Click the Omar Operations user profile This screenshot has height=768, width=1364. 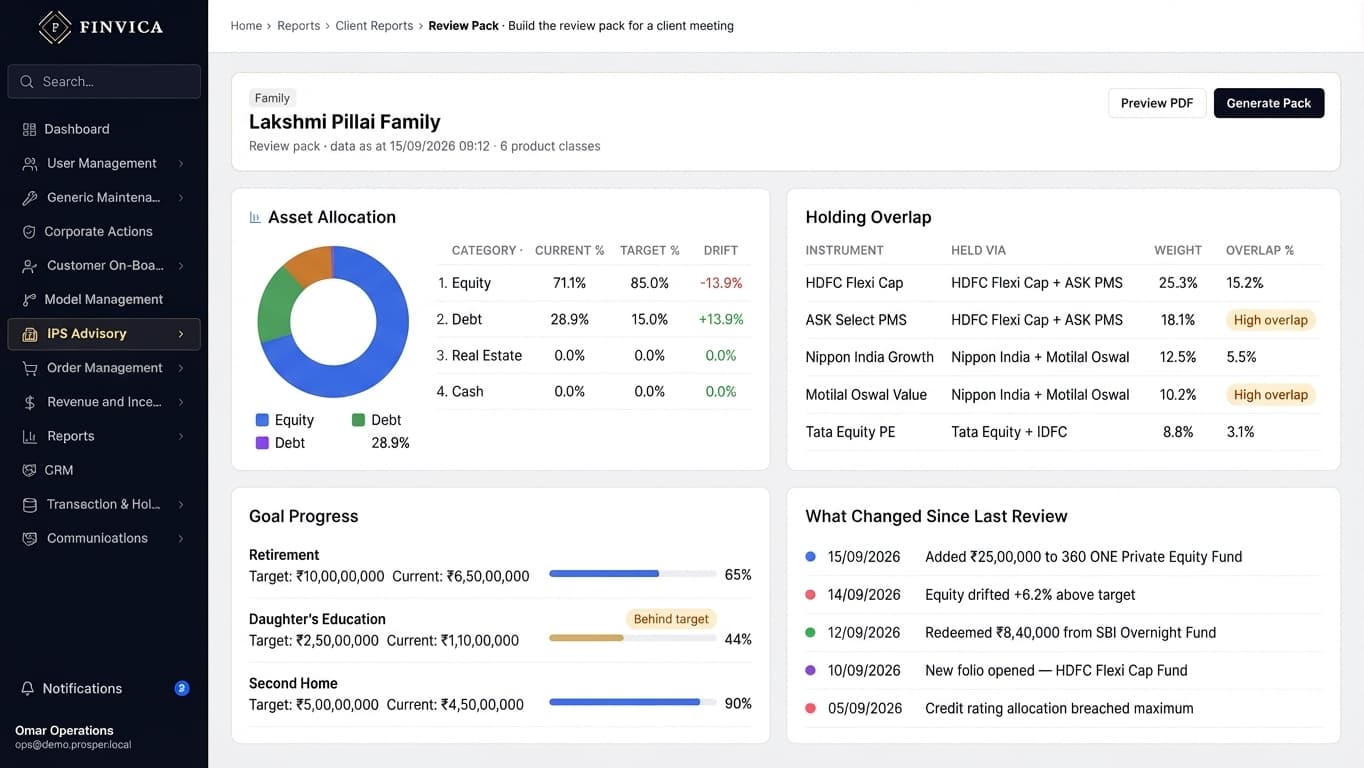tap(73, 737)
